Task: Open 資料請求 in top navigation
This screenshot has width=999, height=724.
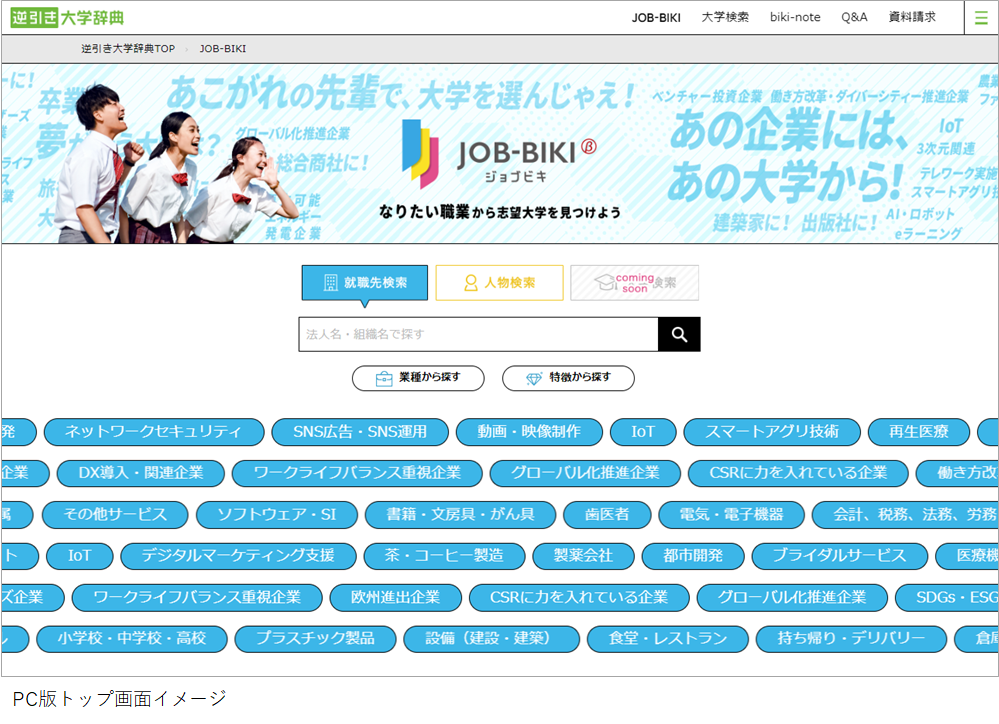Action: [912, 17]
